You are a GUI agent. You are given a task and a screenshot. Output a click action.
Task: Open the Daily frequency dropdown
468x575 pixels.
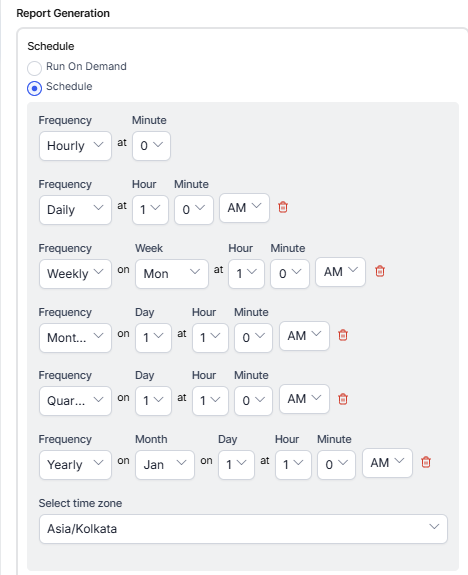[x=75, y=210]
